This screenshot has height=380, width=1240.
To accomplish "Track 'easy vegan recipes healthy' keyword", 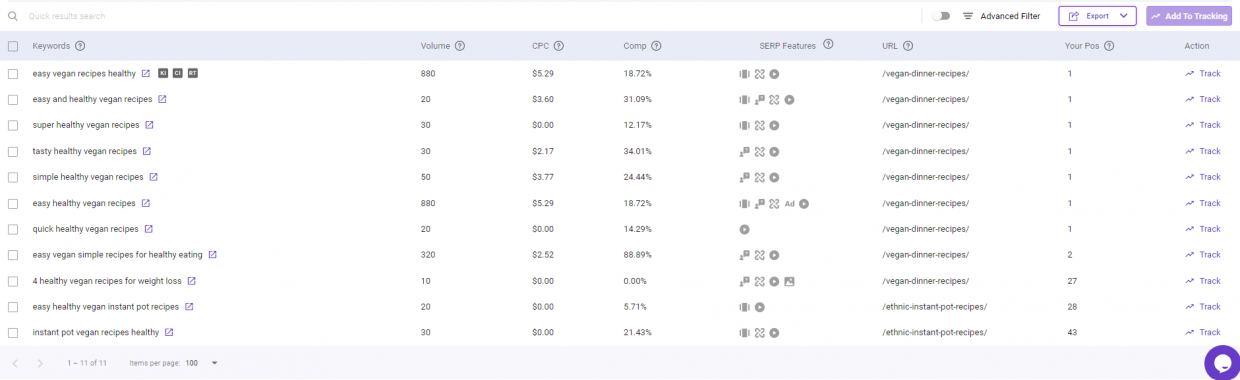I will click(x=1203, y=73).
